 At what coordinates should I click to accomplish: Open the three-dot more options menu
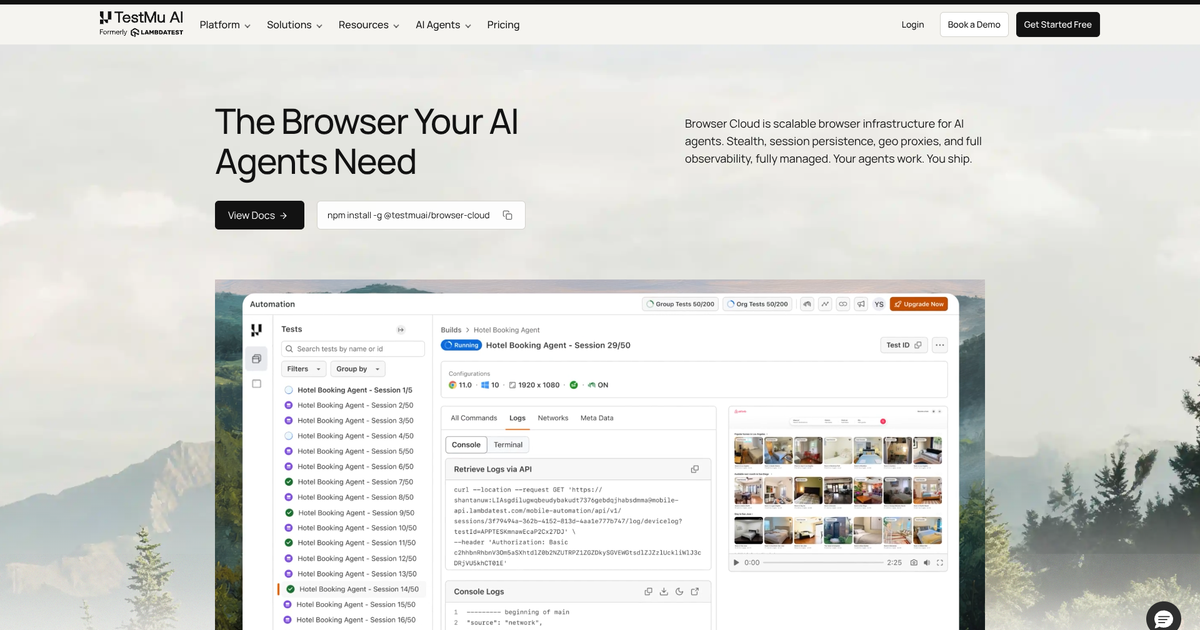point(939,345)
